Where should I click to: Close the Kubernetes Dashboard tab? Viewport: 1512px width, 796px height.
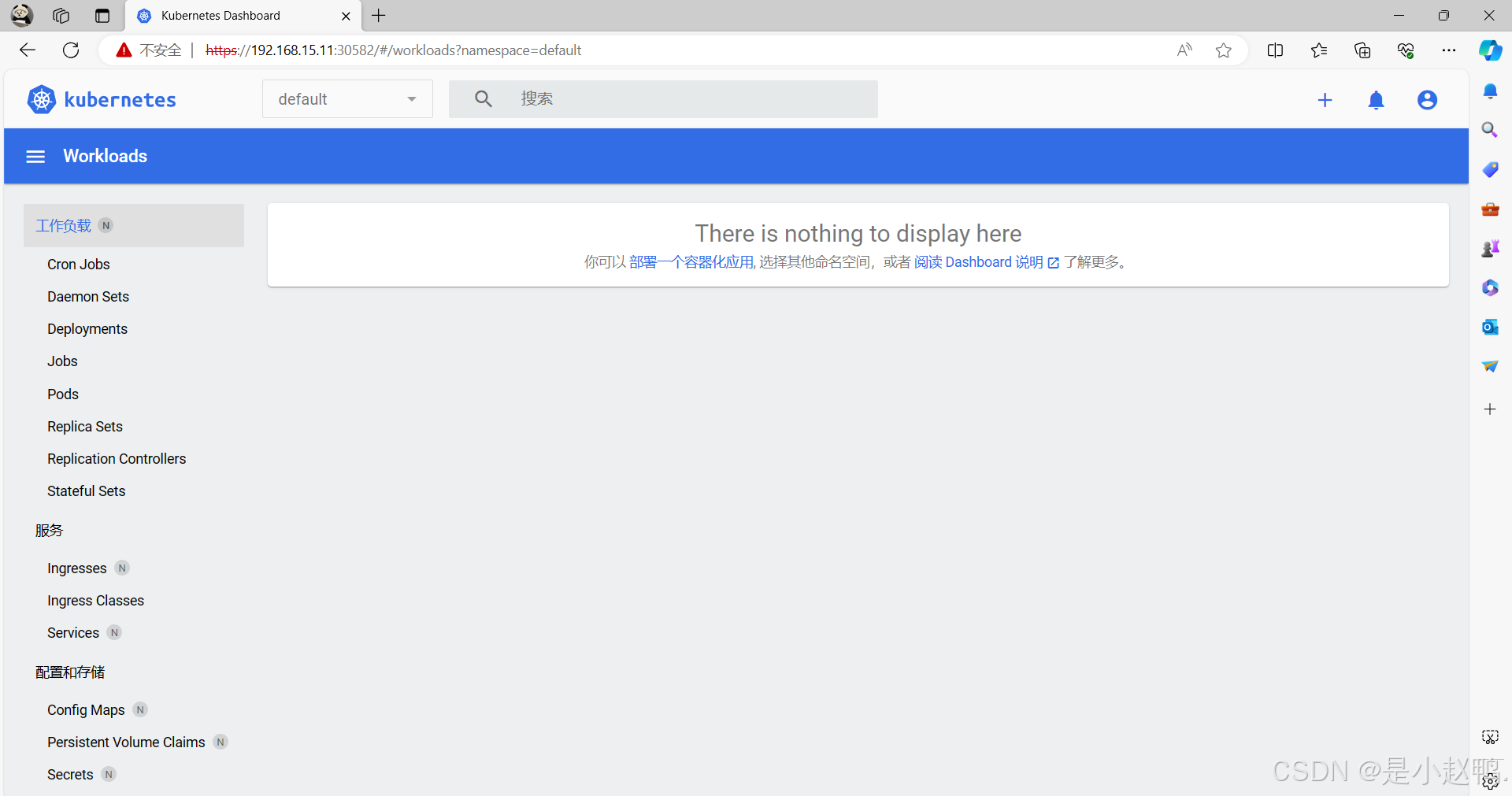coord(346,16)
